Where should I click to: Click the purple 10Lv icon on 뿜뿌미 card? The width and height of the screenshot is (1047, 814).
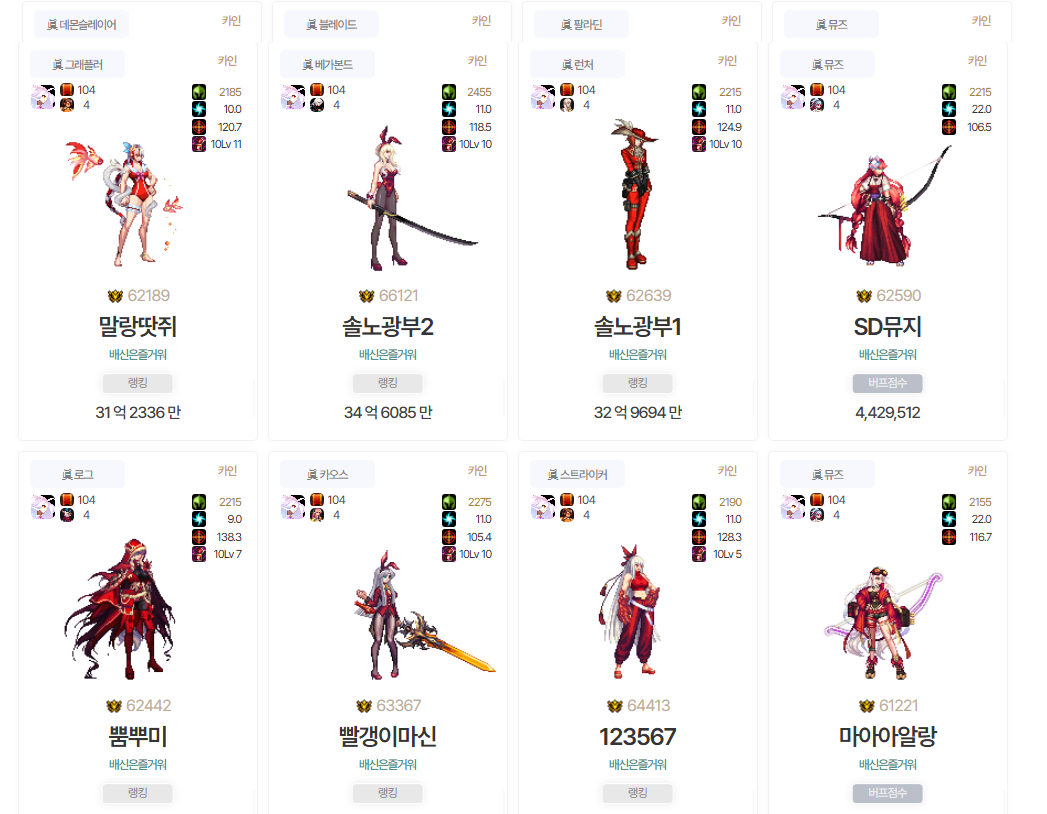[x=199, y=554]
